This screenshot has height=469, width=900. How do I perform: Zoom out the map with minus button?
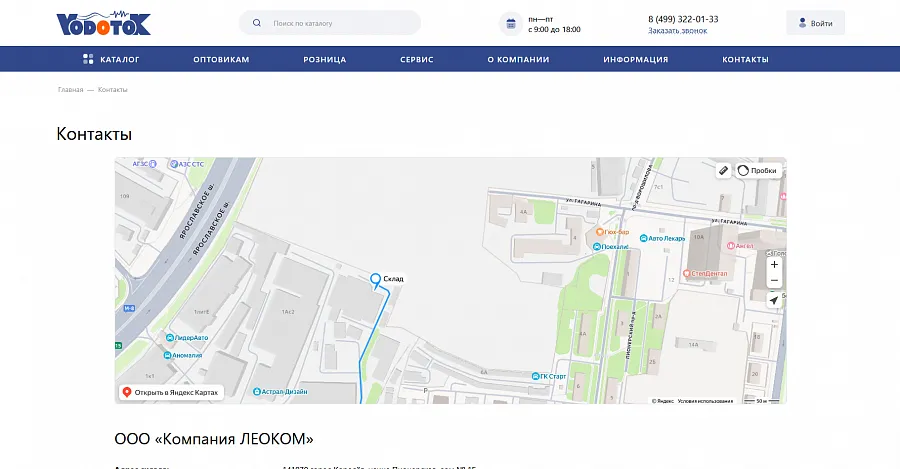(x=774, y=281)
